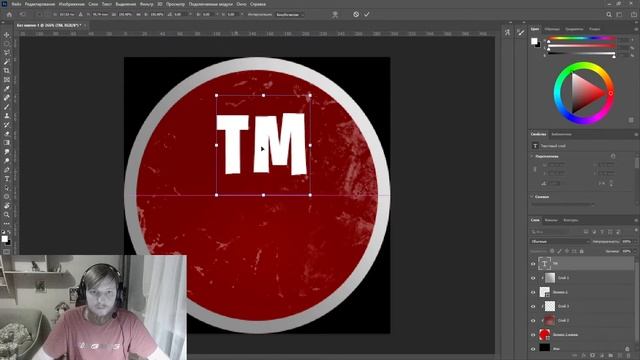The width and height of the screenshot is (640, 360).
Task: Open the layer opacity dropdown arrow
Action: coord(635,242)
